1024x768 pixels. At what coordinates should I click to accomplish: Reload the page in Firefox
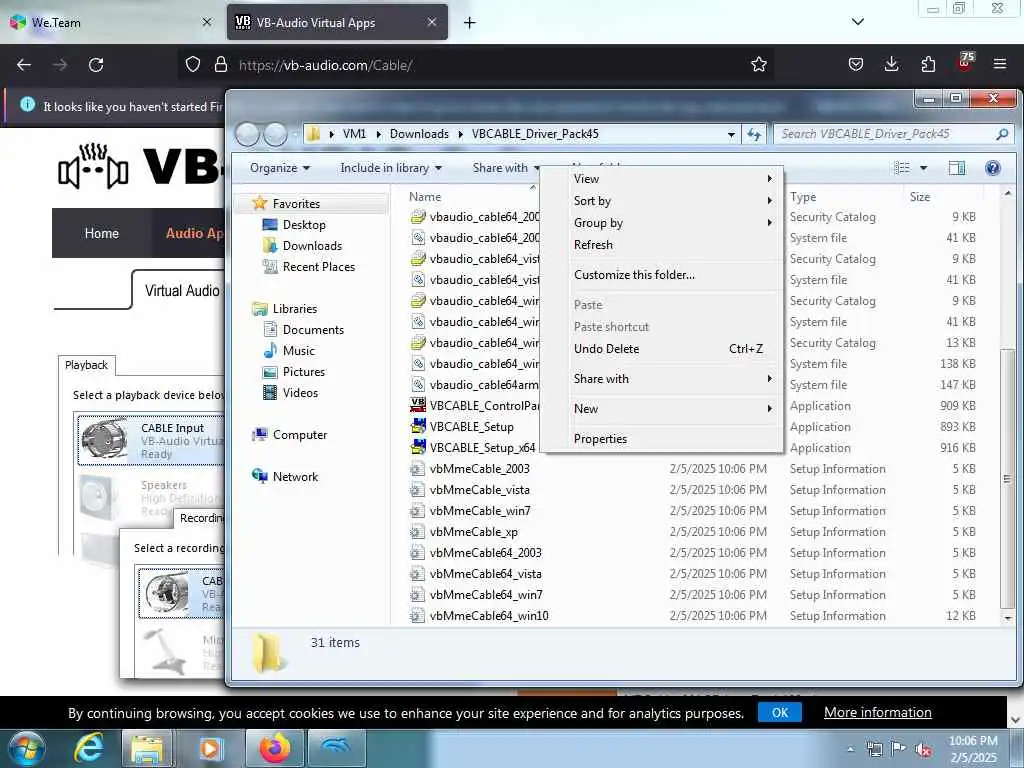pyautogui.click(x=96, y=65)
